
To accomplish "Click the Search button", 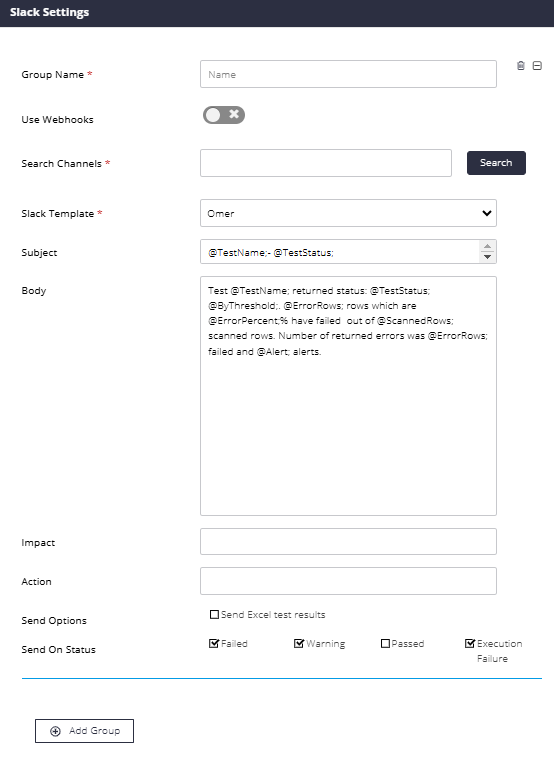I will tap(496, 163).
